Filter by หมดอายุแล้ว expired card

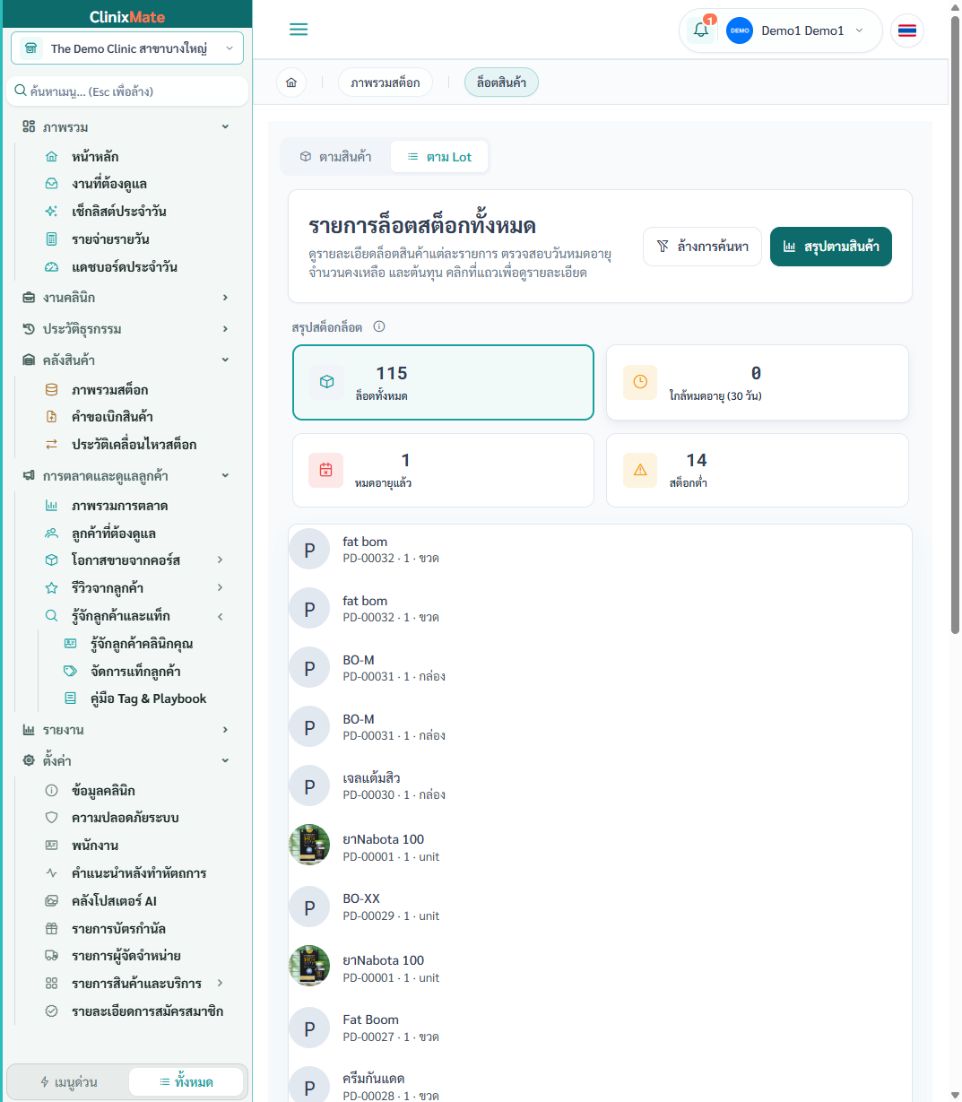tap(443, 470)
